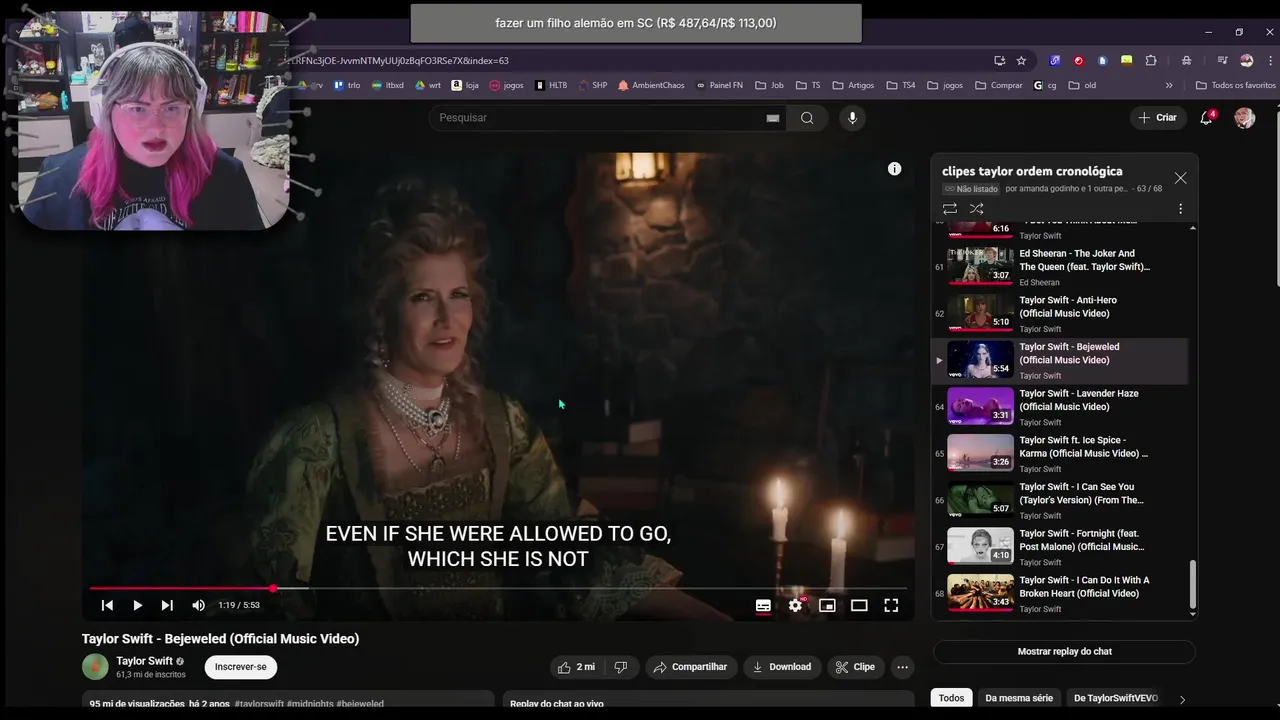Image resolution: width=1280 pixels, height=720 pixels.
Task: Dislike the video
Action: pyautogui.click(x=620, y=667)
